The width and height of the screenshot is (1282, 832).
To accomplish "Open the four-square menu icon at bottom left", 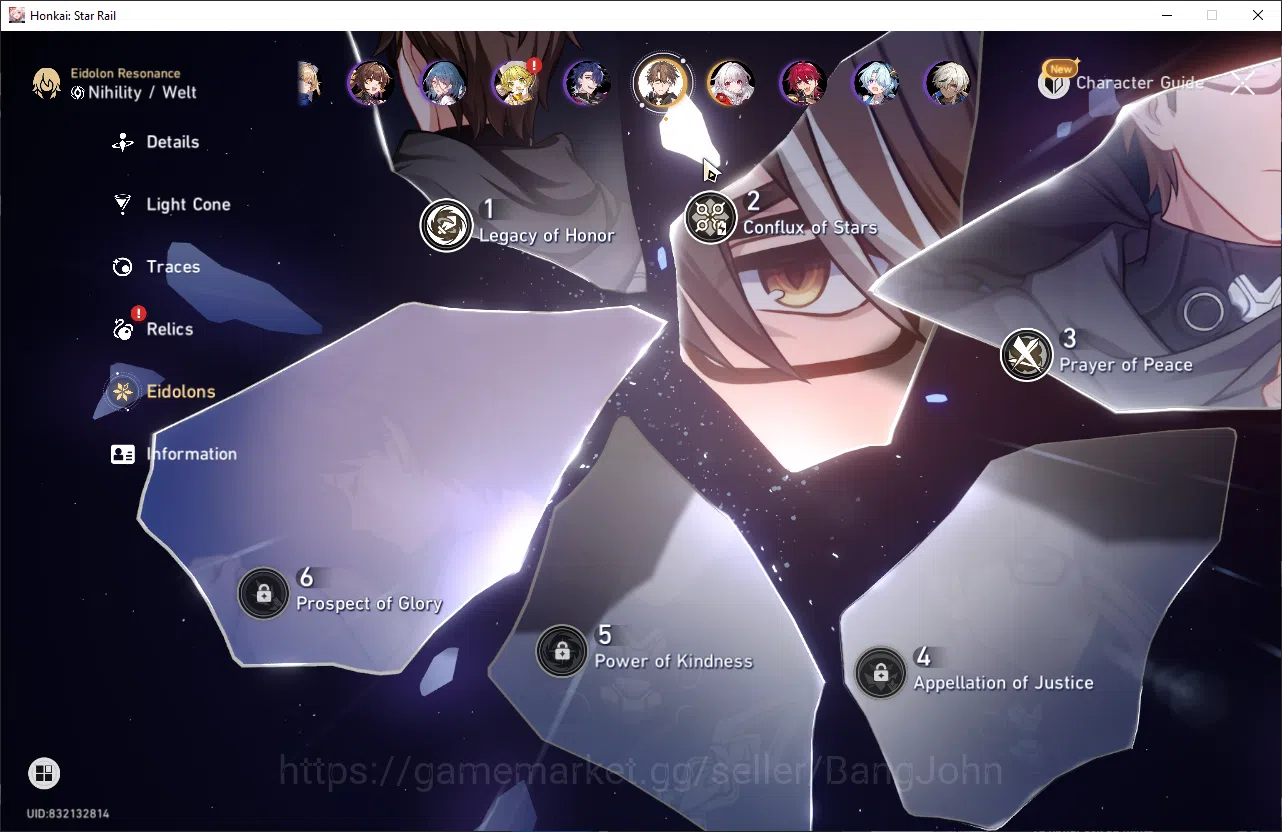I will 44,773.
